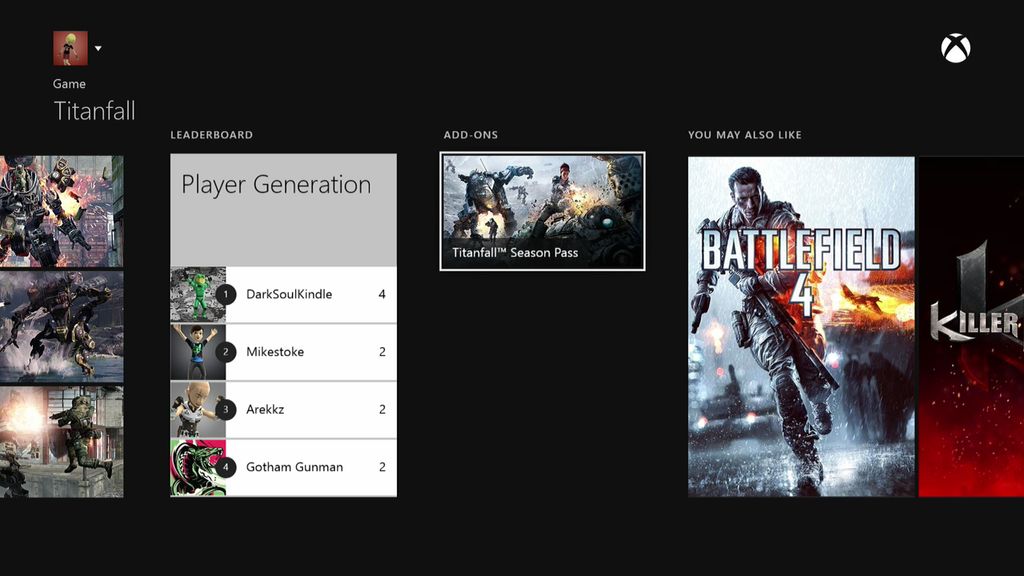Select Arekkz's score value of 2
Screen dimensions: 1024x576
(381, 409)
